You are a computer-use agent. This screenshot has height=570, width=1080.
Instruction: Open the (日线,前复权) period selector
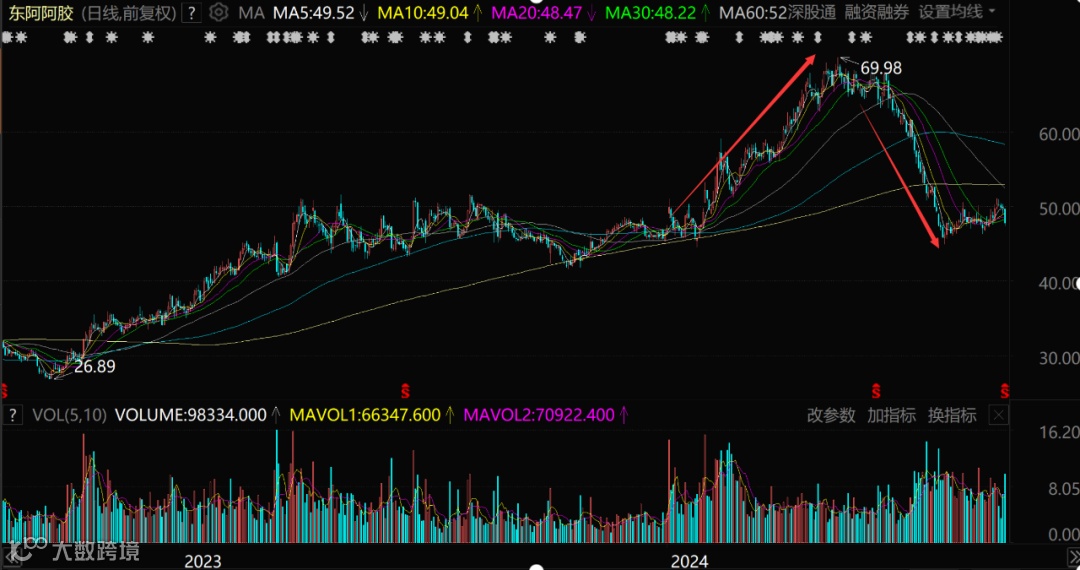point(129,12)
